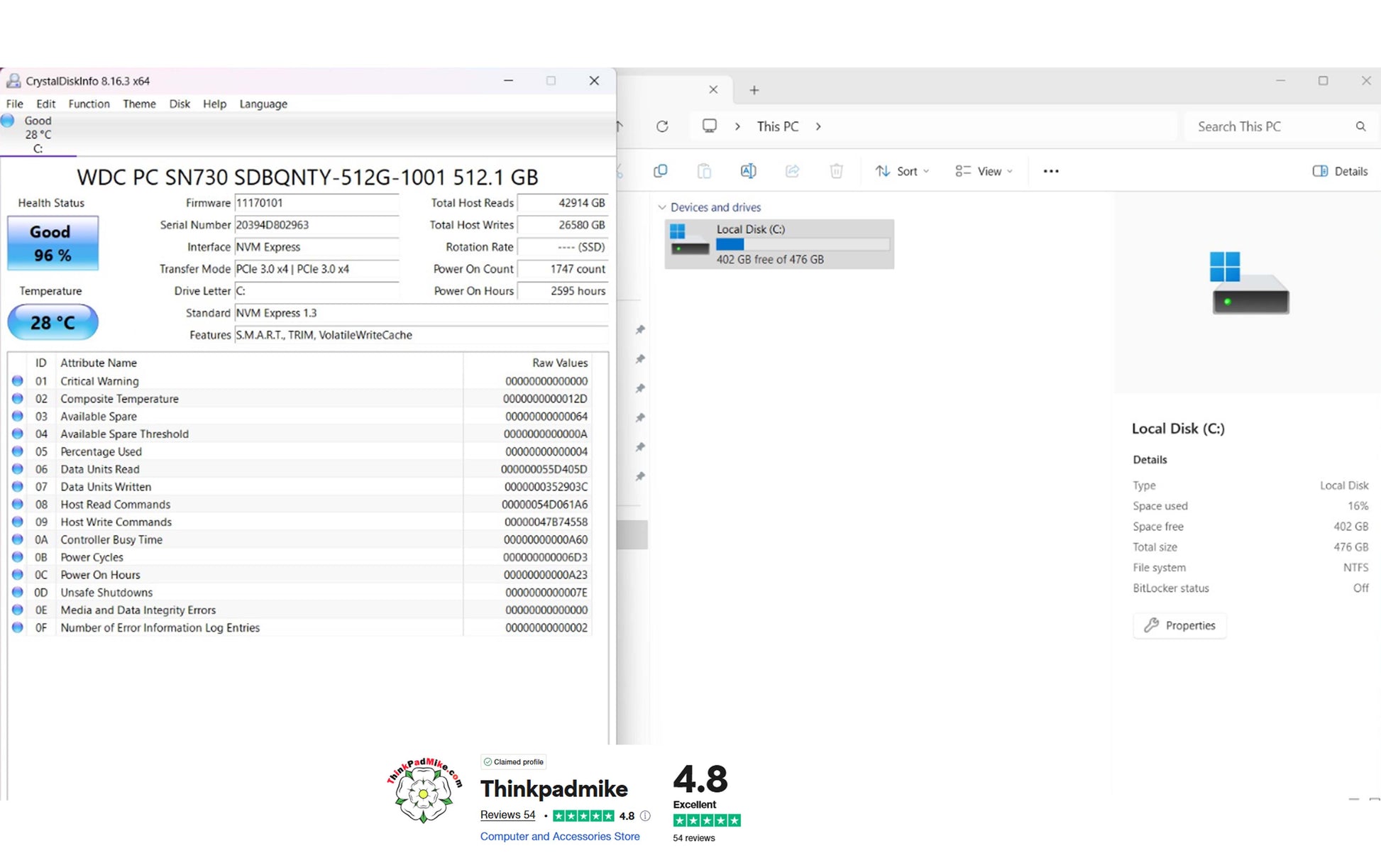Open the Disk menu

click(x=180, y=104)
